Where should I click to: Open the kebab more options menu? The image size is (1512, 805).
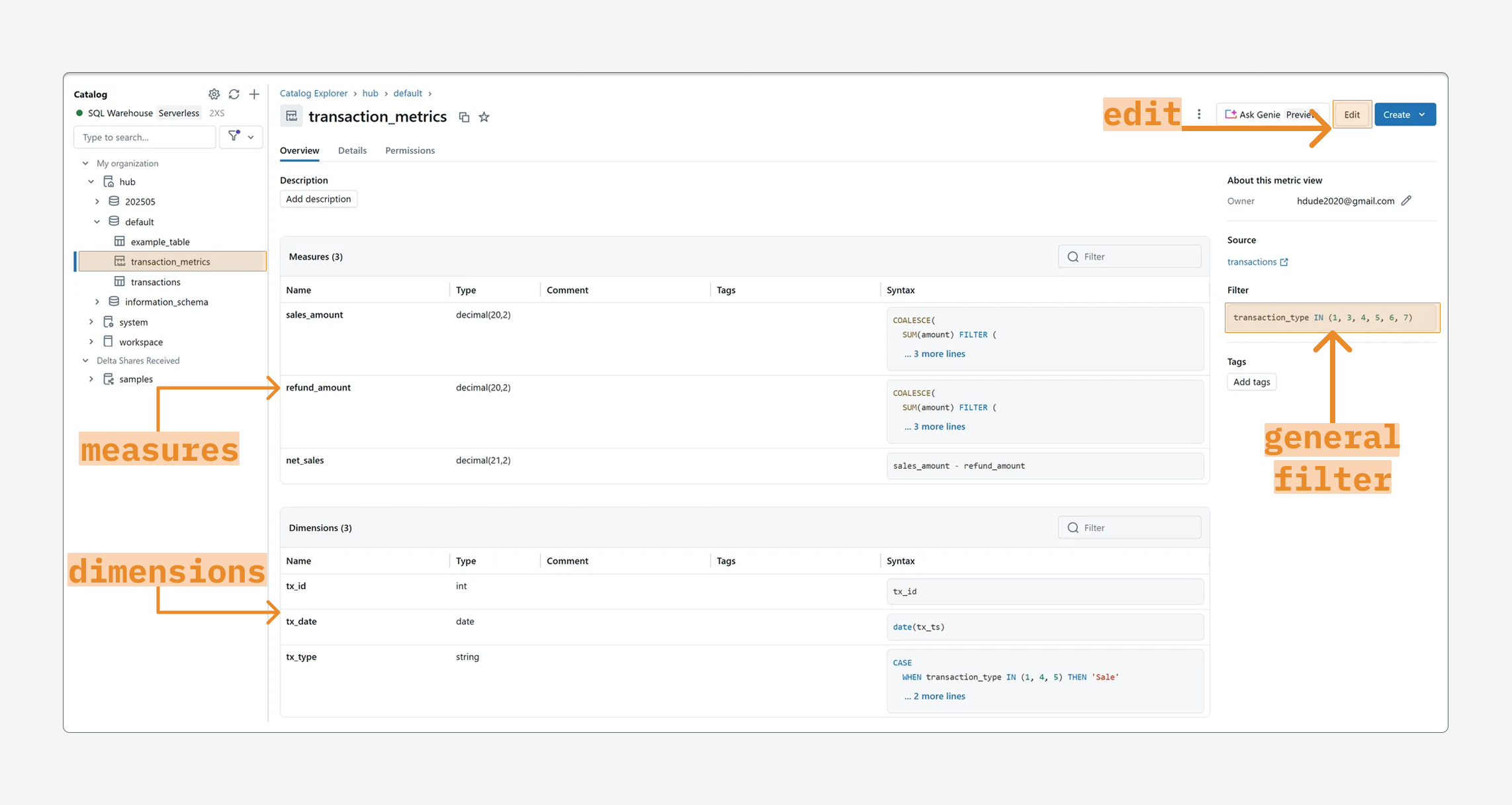pyautogui.click(x=1199, y=115)
